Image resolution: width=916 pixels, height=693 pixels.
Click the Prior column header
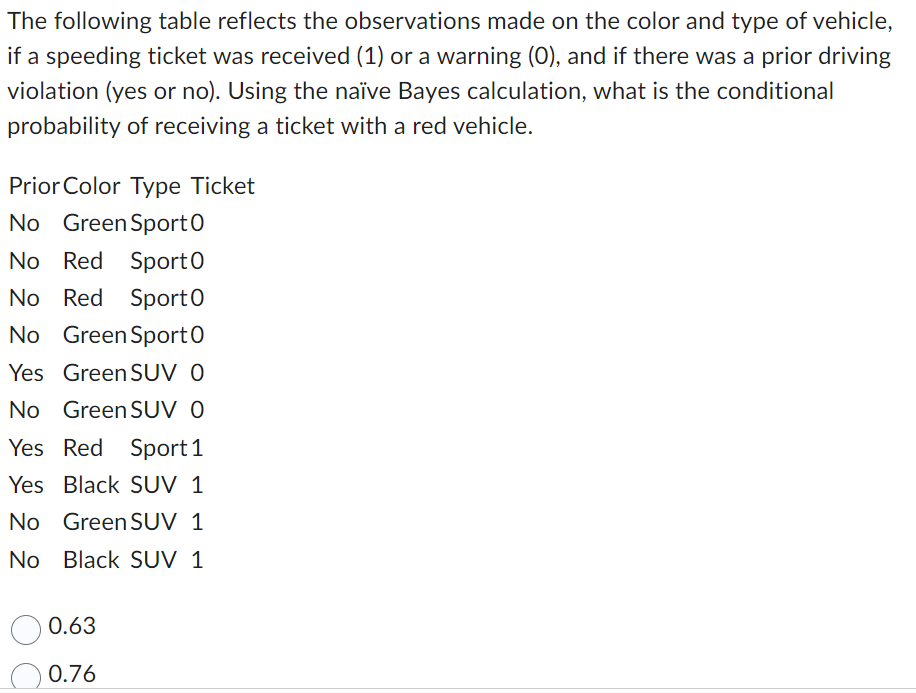[x=33, y=185]
